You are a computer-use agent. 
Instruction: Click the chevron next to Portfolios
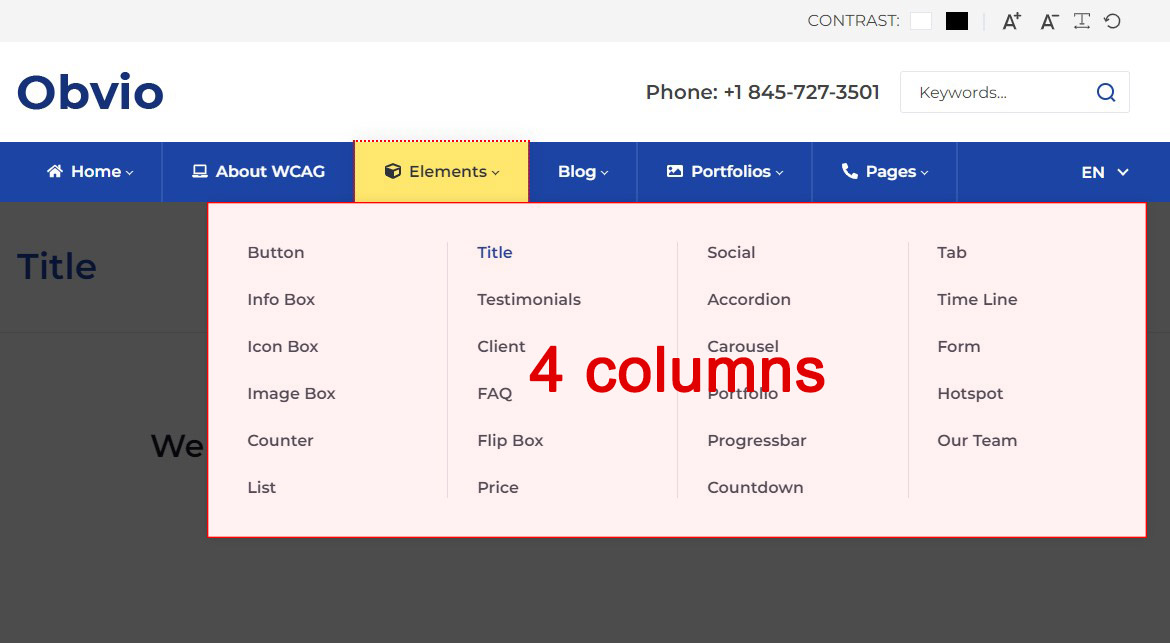pos(779,173)
